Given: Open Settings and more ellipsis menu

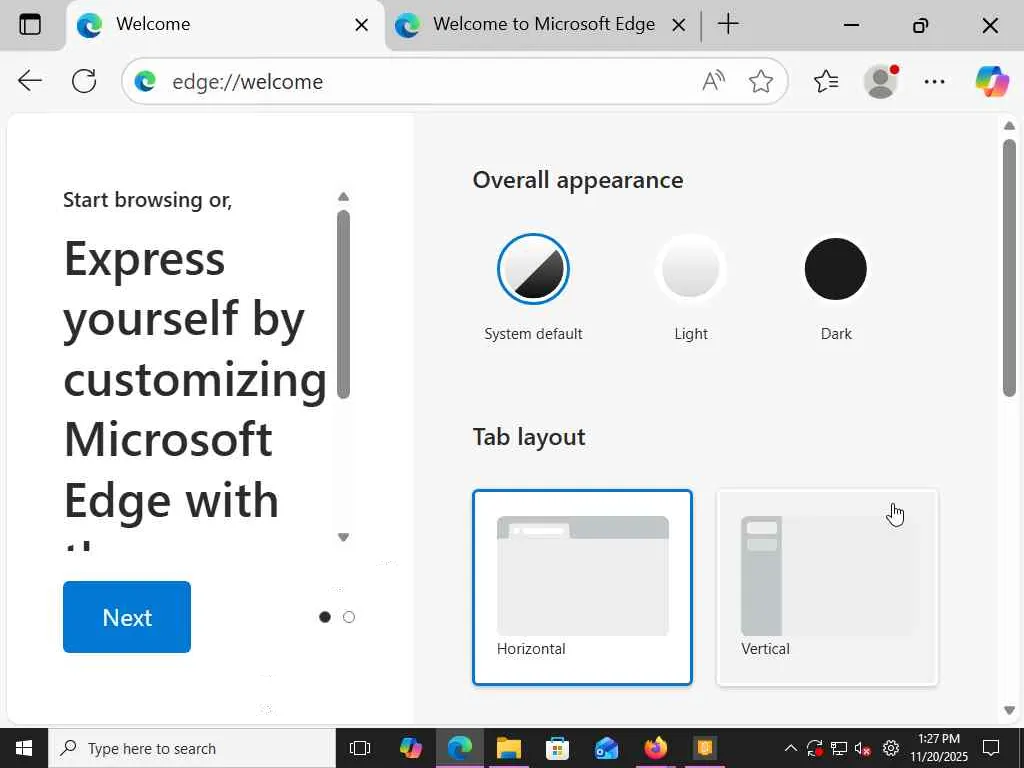Looking at the screenshot, I should click(935, 82).
